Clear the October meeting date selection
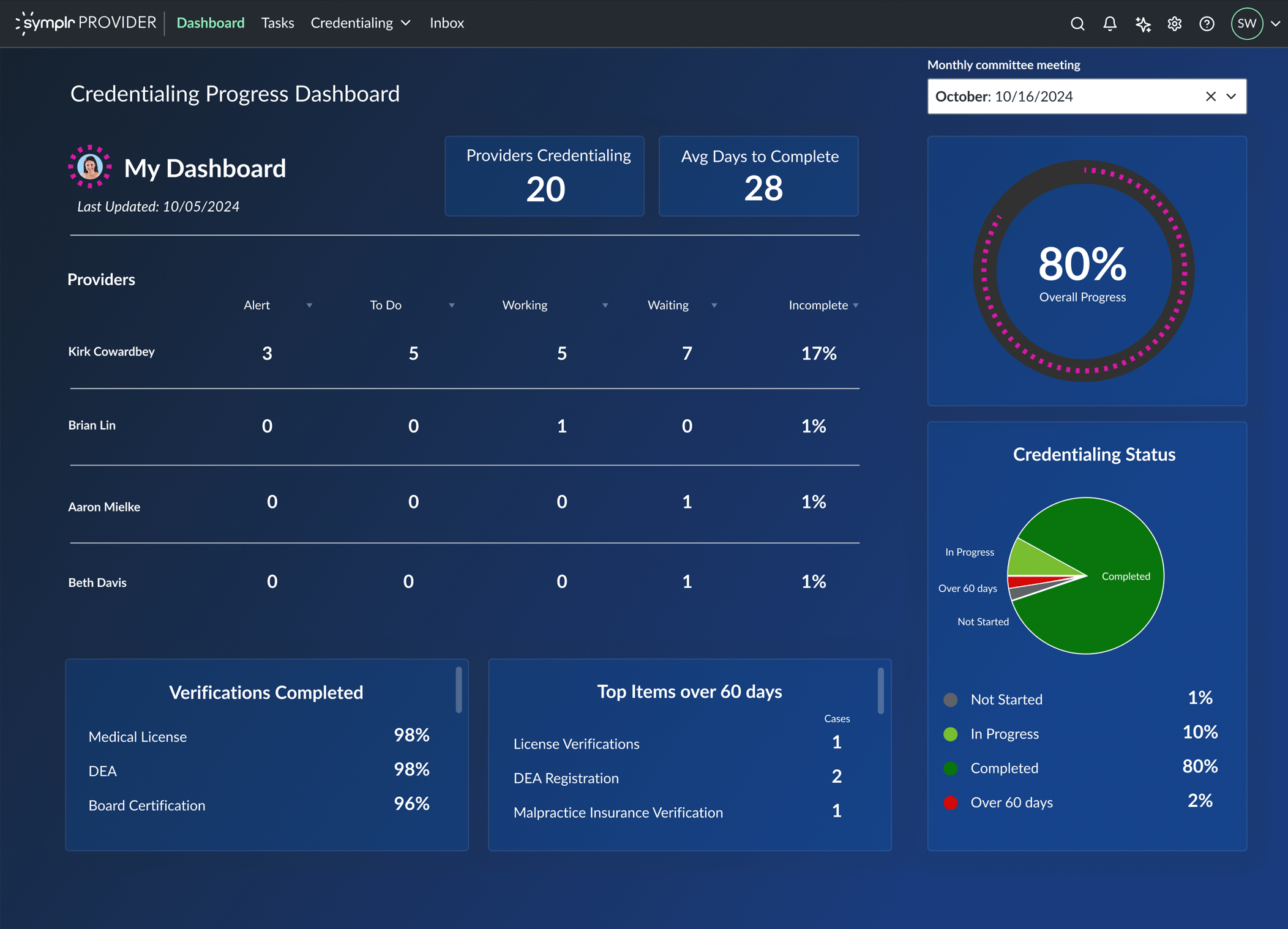1288x929 pixels. tap(1211, 96)
